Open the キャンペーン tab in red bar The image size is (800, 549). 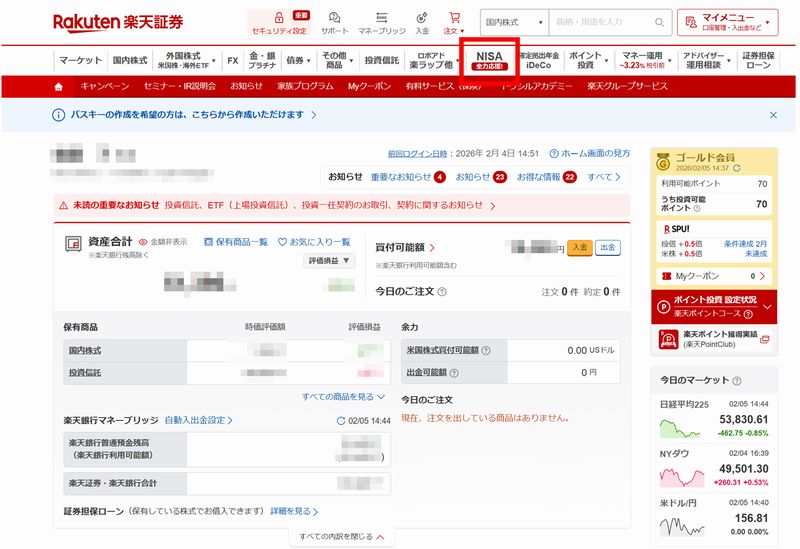pos(105,86)
